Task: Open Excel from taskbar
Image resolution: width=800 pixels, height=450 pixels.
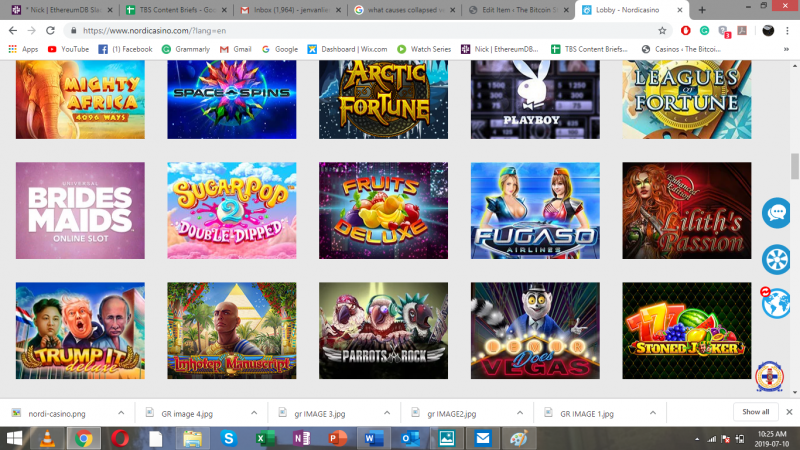Action: click(x=265, y=438)
